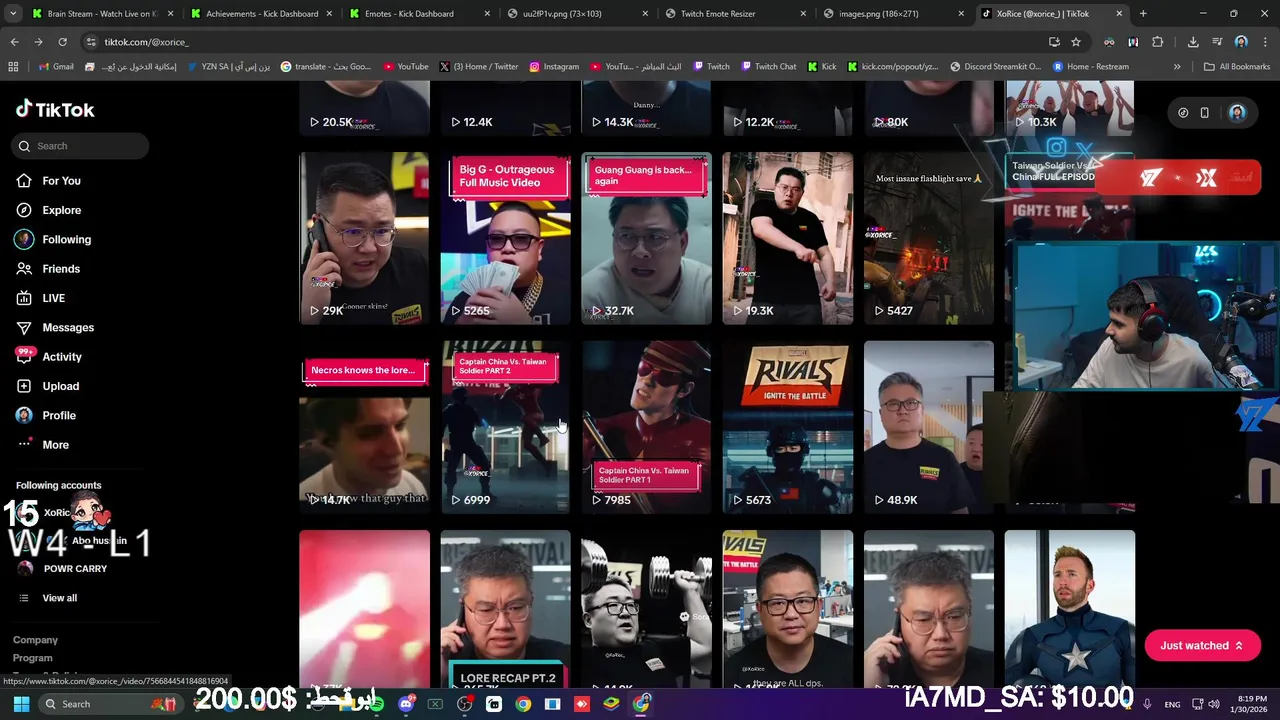
Task: Open Necros knows the lore video
Action: pos(364,427)
